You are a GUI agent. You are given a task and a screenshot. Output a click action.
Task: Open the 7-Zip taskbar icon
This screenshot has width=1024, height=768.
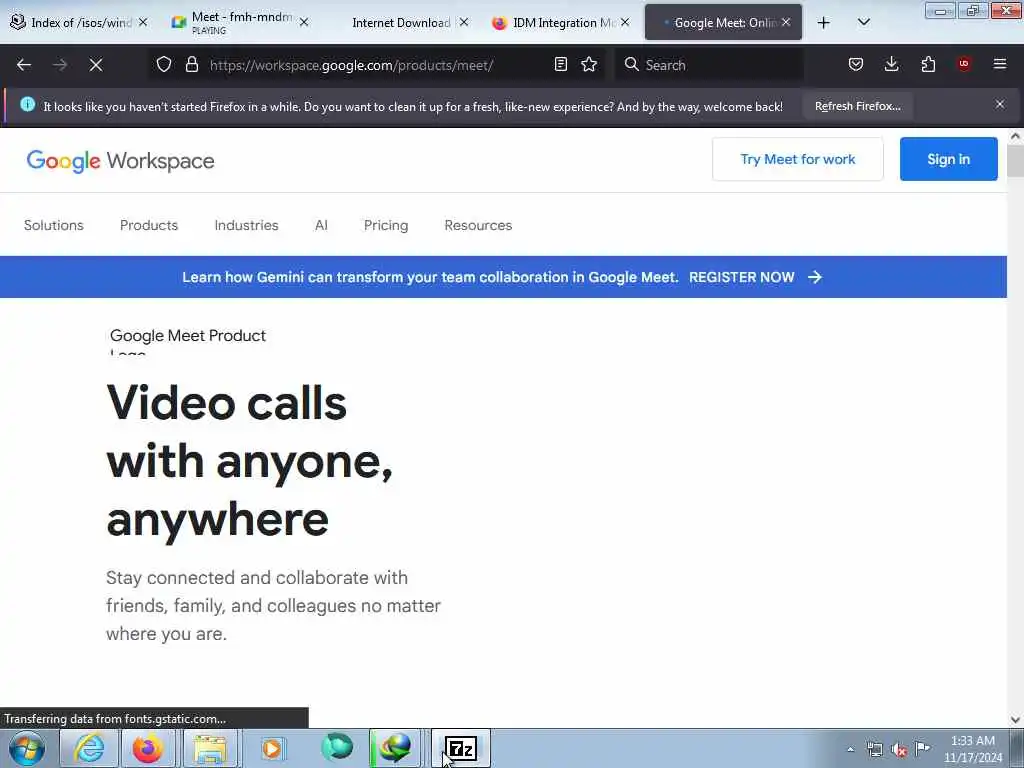[x=461, y=748]
